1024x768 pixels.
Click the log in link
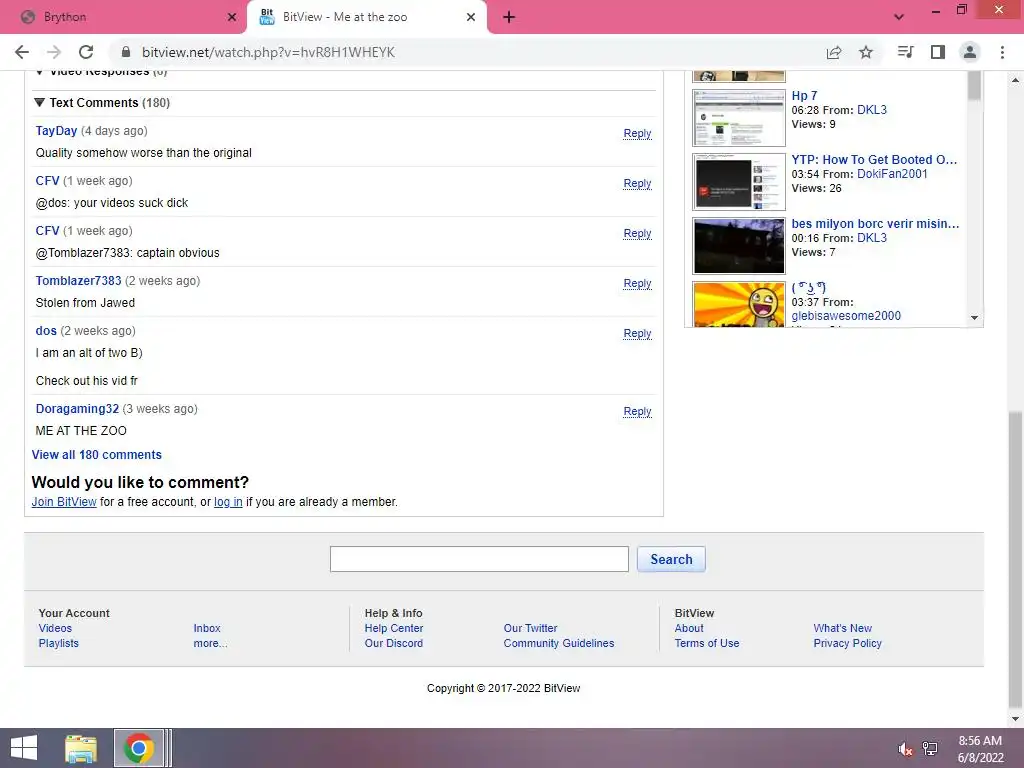(x=228, y=502)
